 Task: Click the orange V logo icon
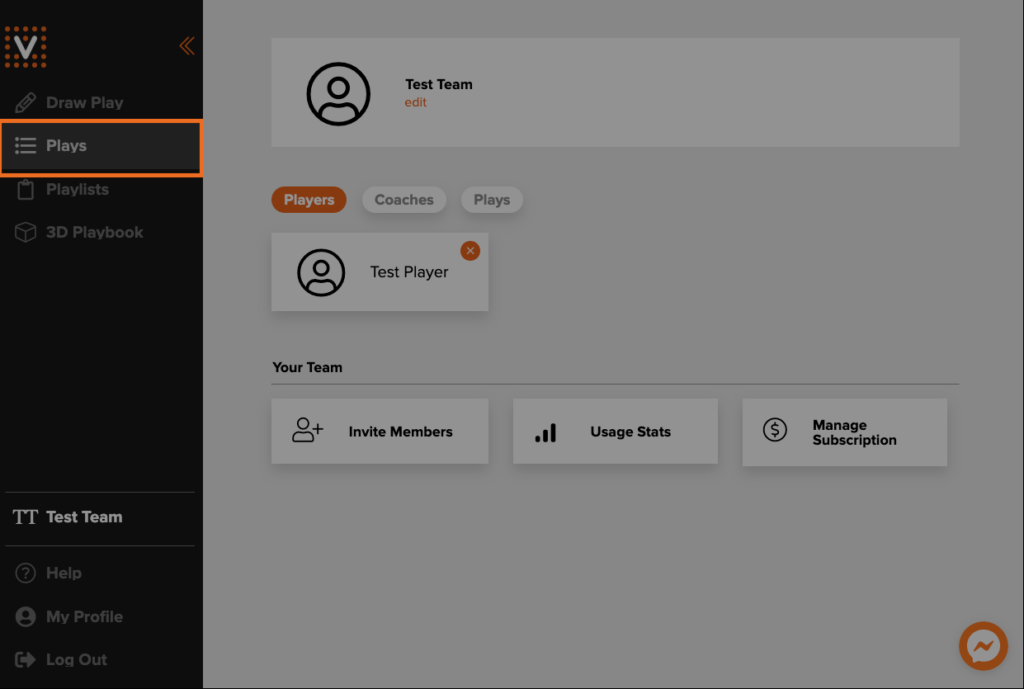(25, 46)
